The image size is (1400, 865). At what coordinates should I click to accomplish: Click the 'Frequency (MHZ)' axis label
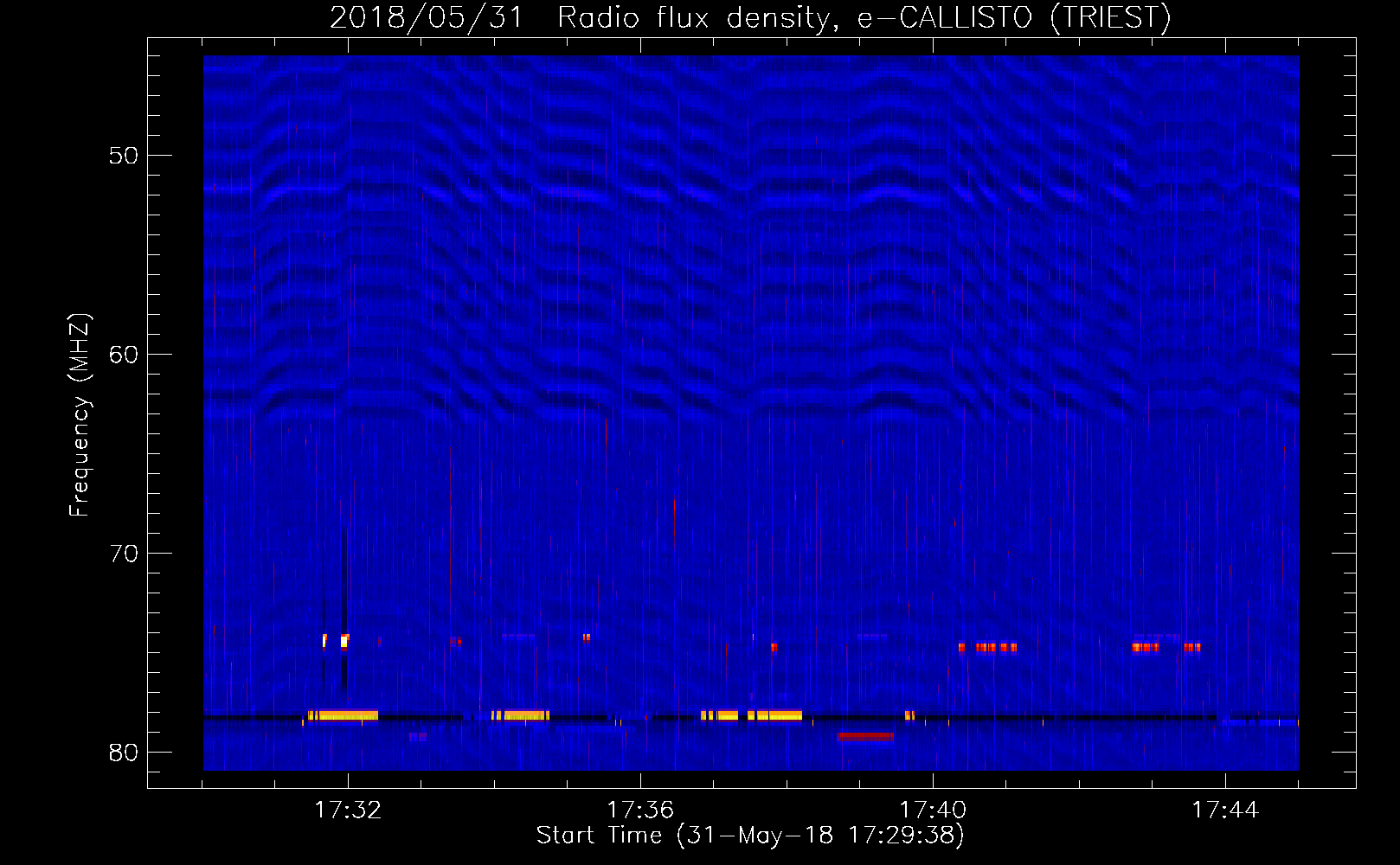click(79, 415)
